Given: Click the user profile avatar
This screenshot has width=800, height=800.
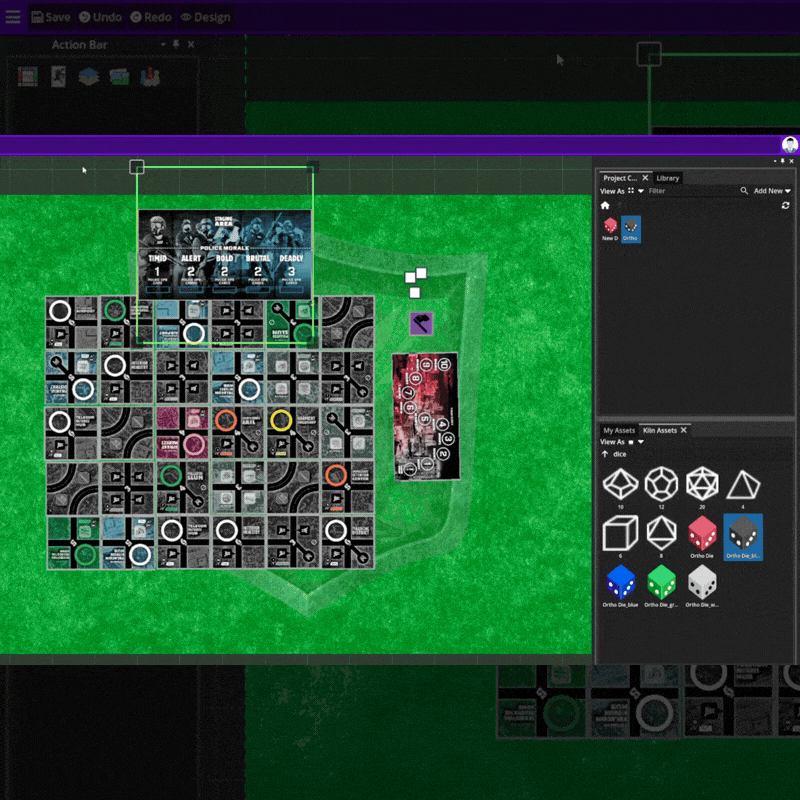Looking at the screenshot, I should pyautogui.click(x=789, y=145).
